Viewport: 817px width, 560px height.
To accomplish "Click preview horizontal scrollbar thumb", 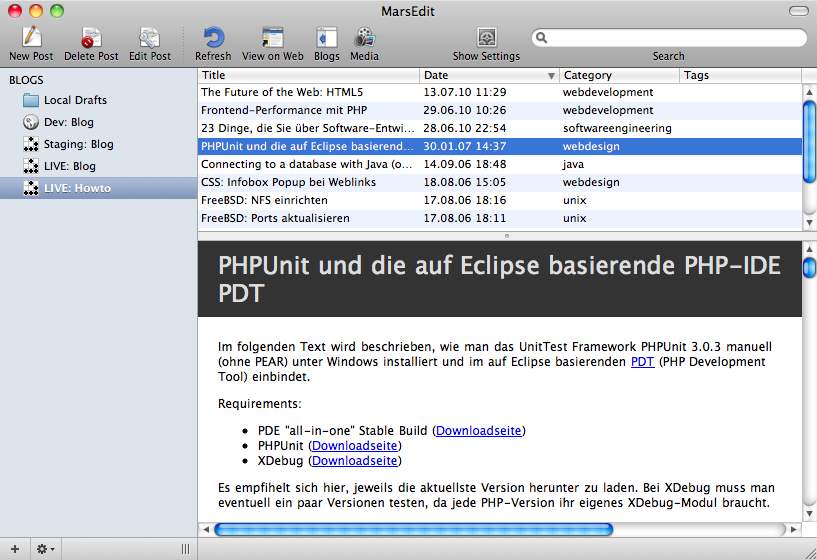I will pos(414,529).
